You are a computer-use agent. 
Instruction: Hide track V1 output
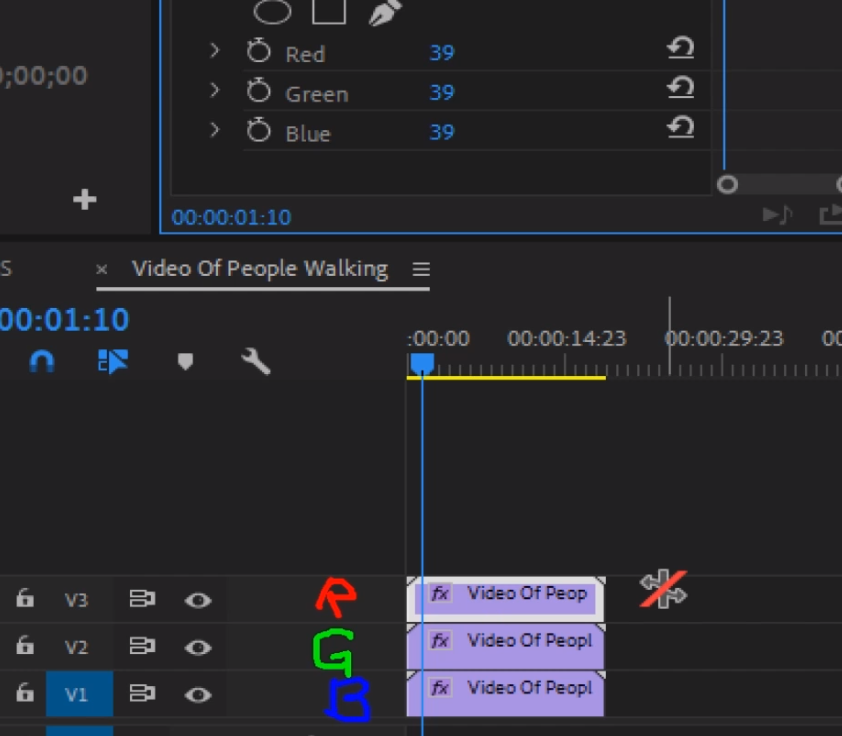click(198, 695)
